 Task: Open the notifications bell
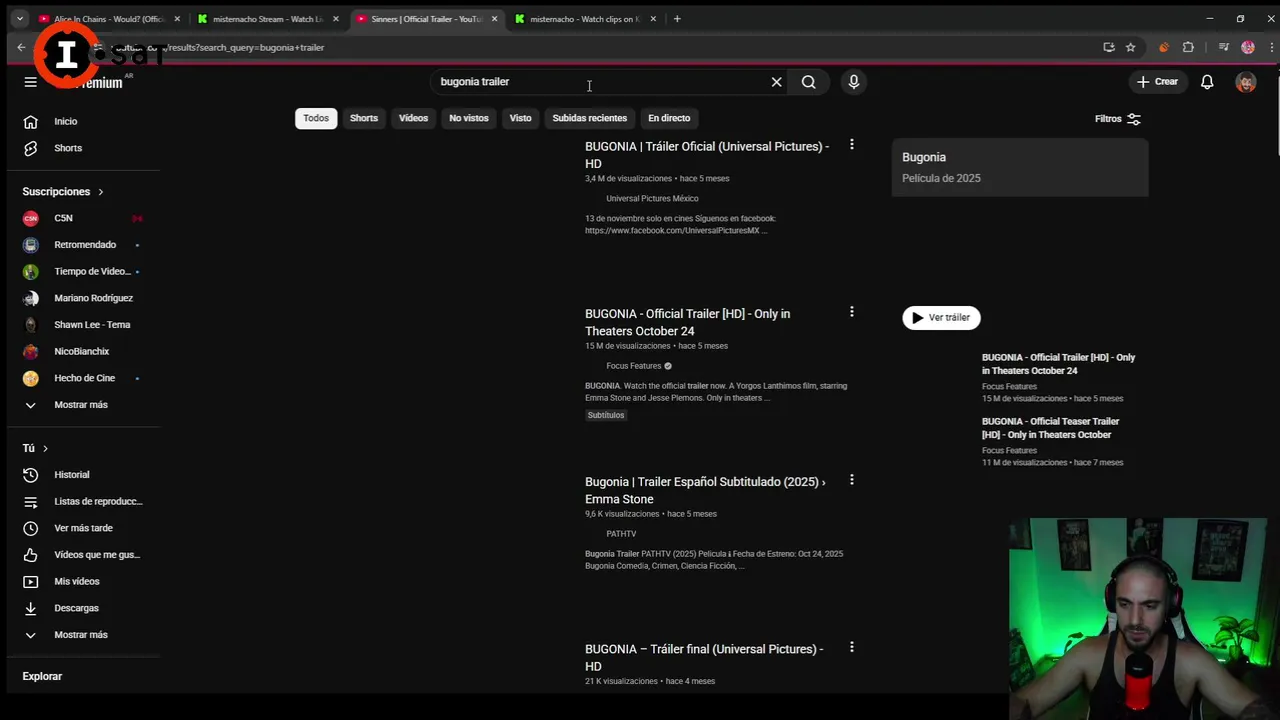1207,82
